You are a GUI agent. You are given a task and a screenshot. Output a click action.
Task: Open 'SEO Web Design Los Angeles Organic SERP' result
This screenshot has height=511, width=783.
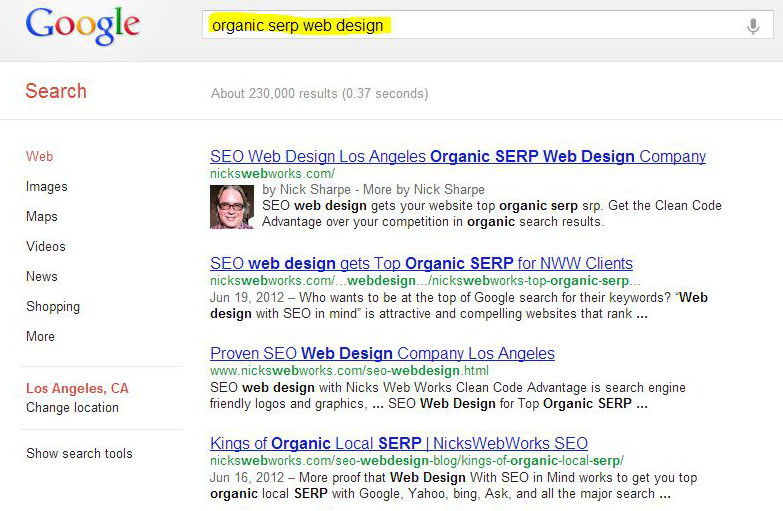(x=458, y=156)
